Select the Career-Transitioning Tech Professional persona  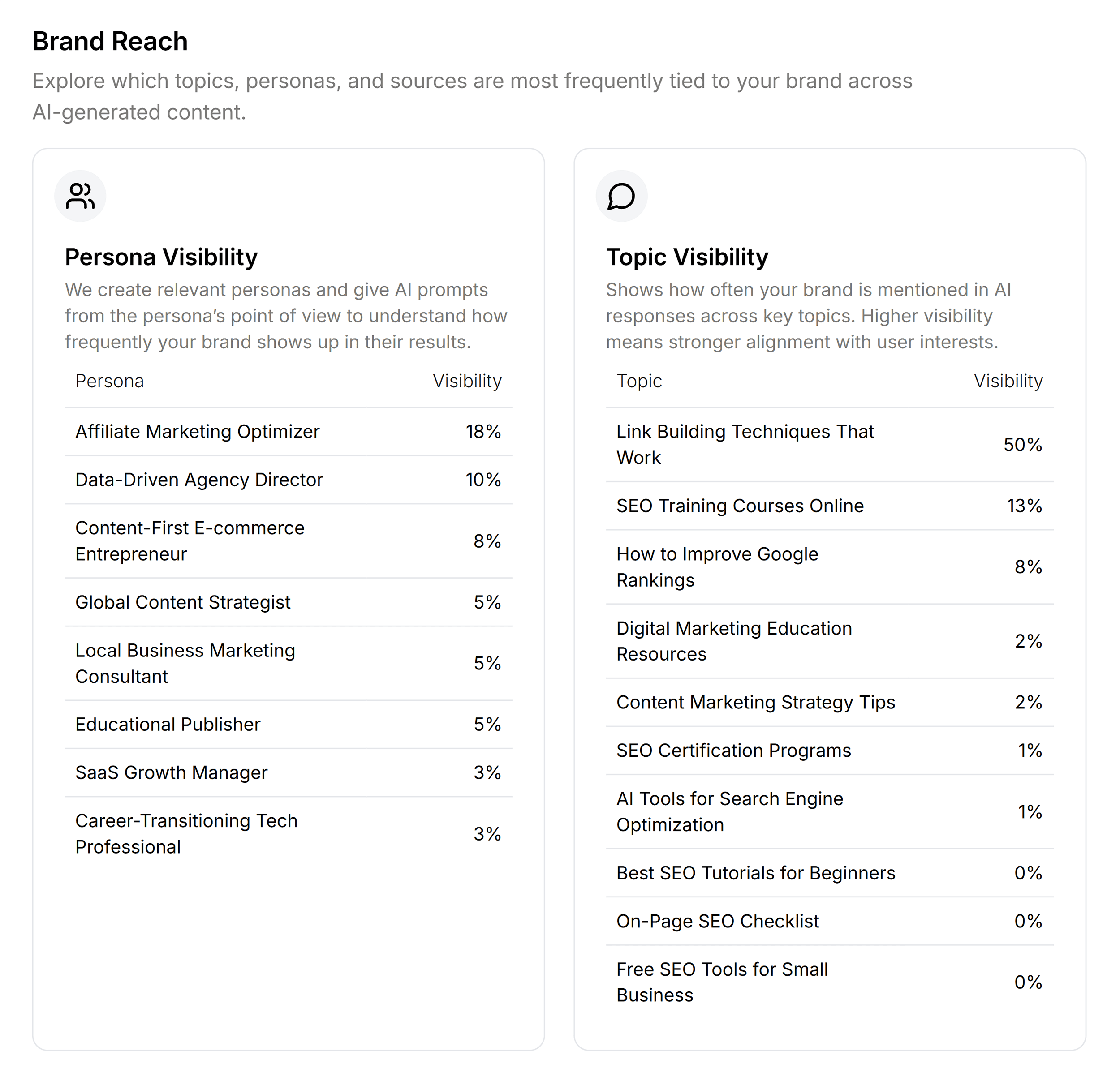(x=186, y=834)
